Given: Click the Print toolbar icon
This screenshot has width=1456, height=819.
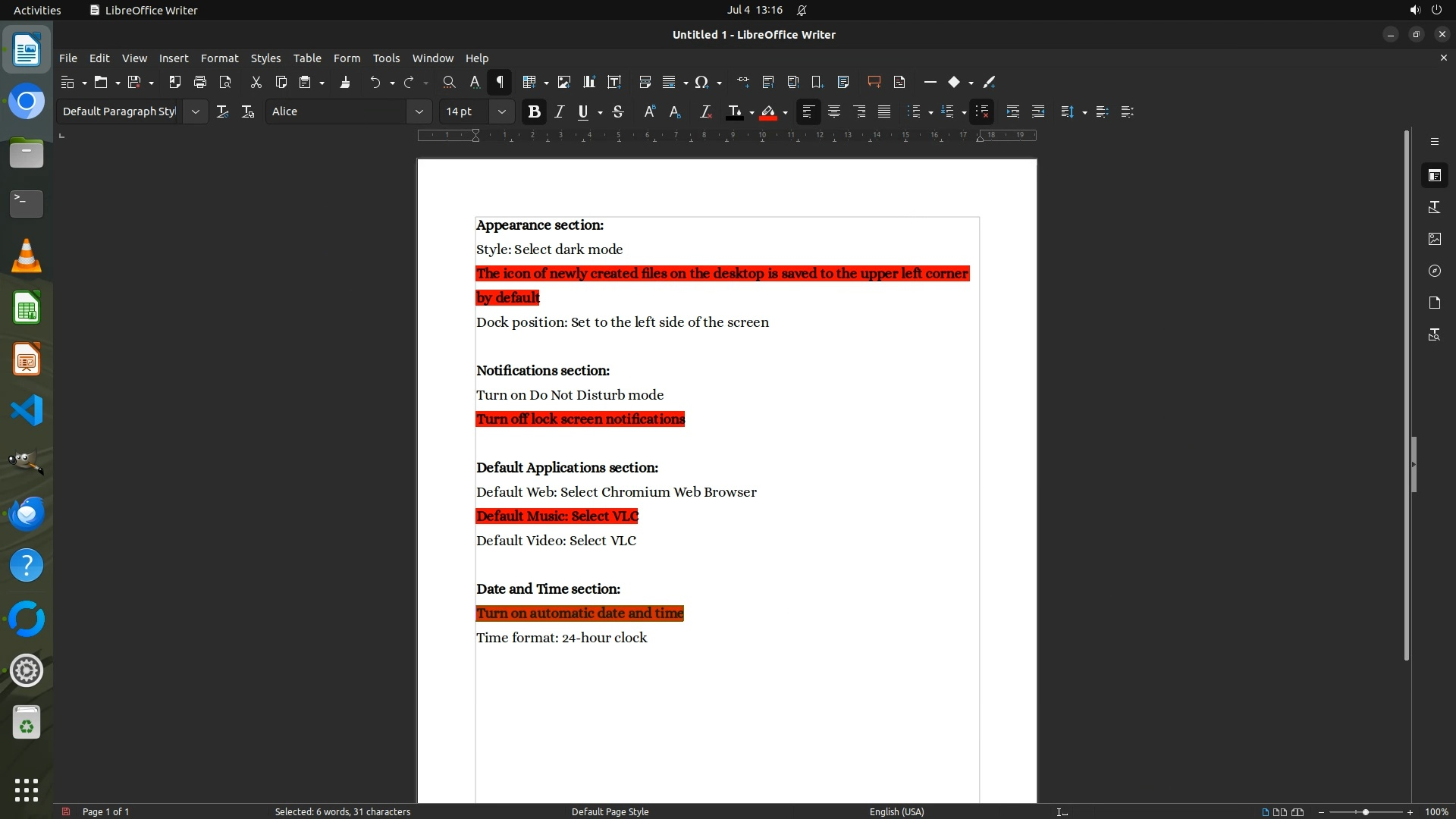Looking at the screenshot, I should pyautogui.click(x=200, y=82).
